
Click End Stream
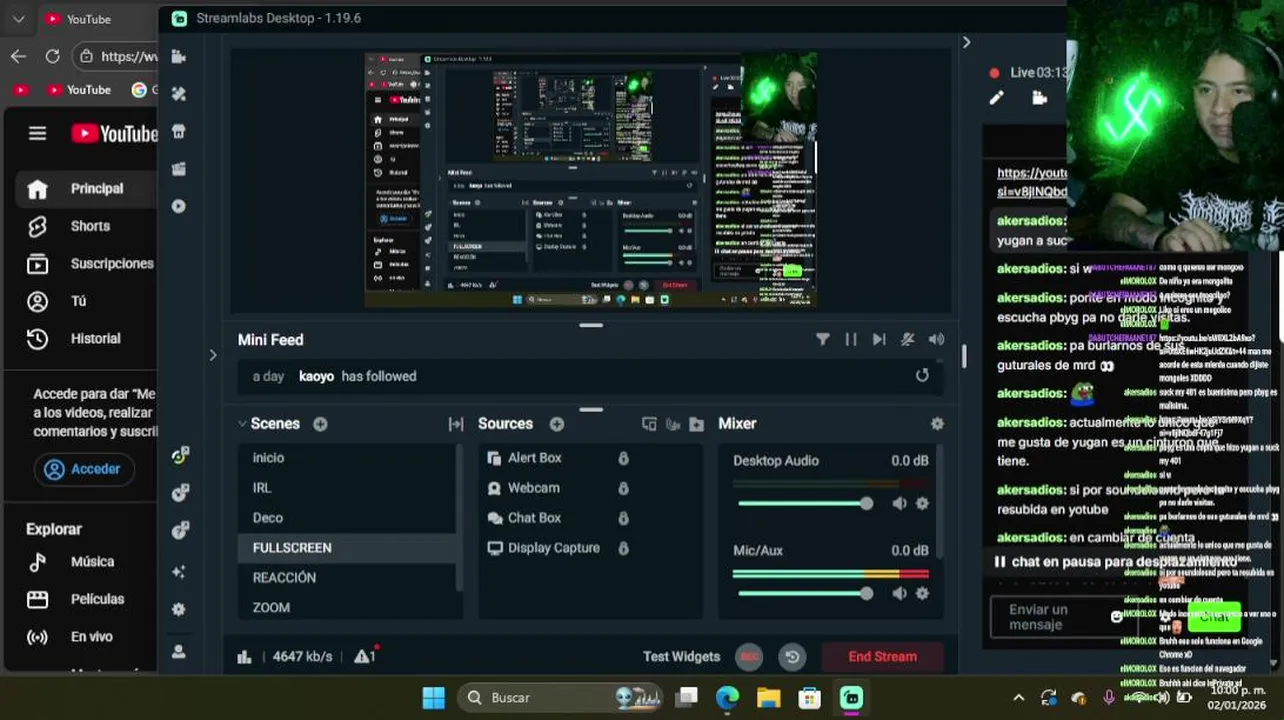(882, 657)
